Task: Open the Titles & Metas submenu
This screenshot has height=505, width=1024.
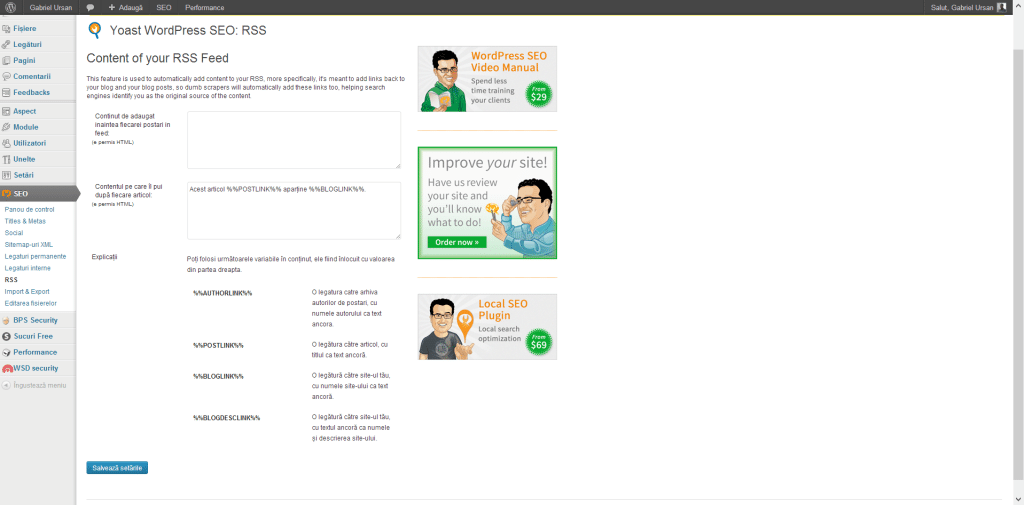Action: coord(25,221)
